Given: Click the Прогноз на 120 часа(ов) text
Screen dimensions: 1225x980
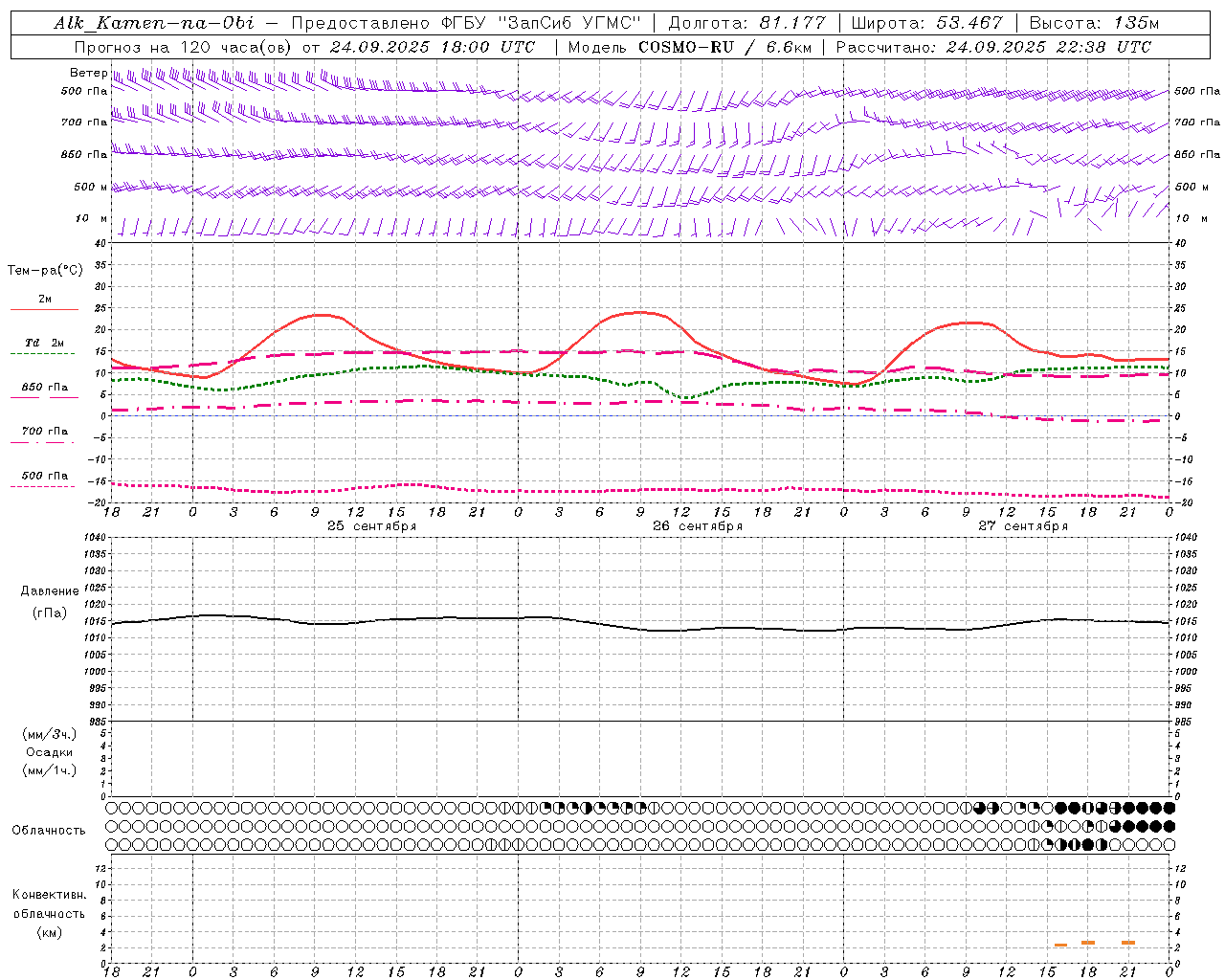Looking at the screenshot, I should [183, 47].
